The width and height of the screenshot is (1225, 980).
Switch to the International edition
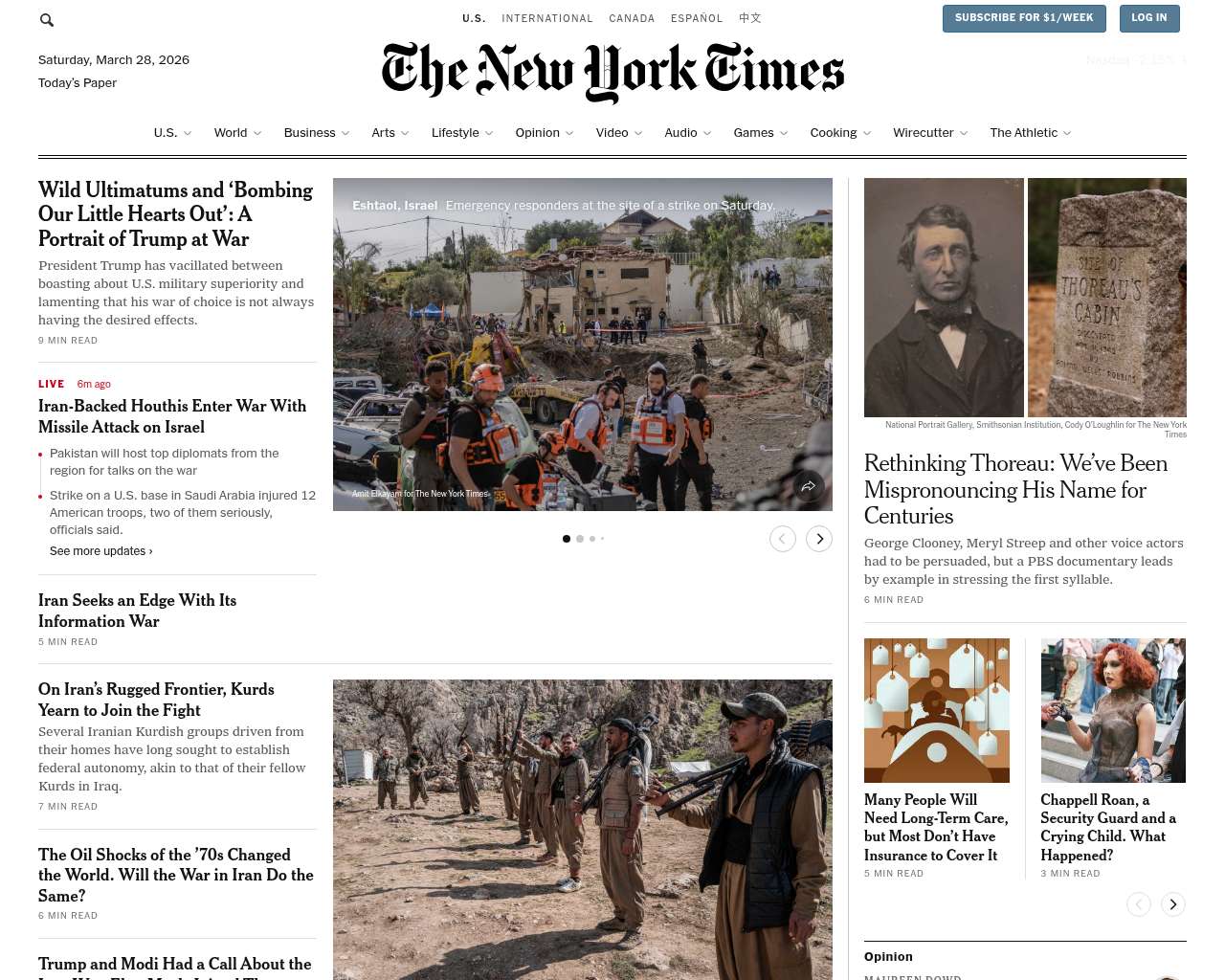(547, 18)
